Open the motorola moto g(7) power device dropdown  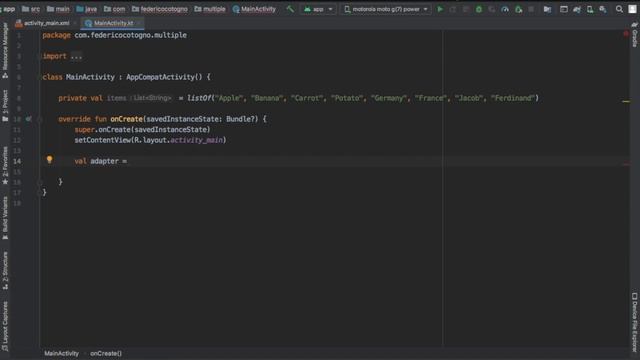coord(386,9)
